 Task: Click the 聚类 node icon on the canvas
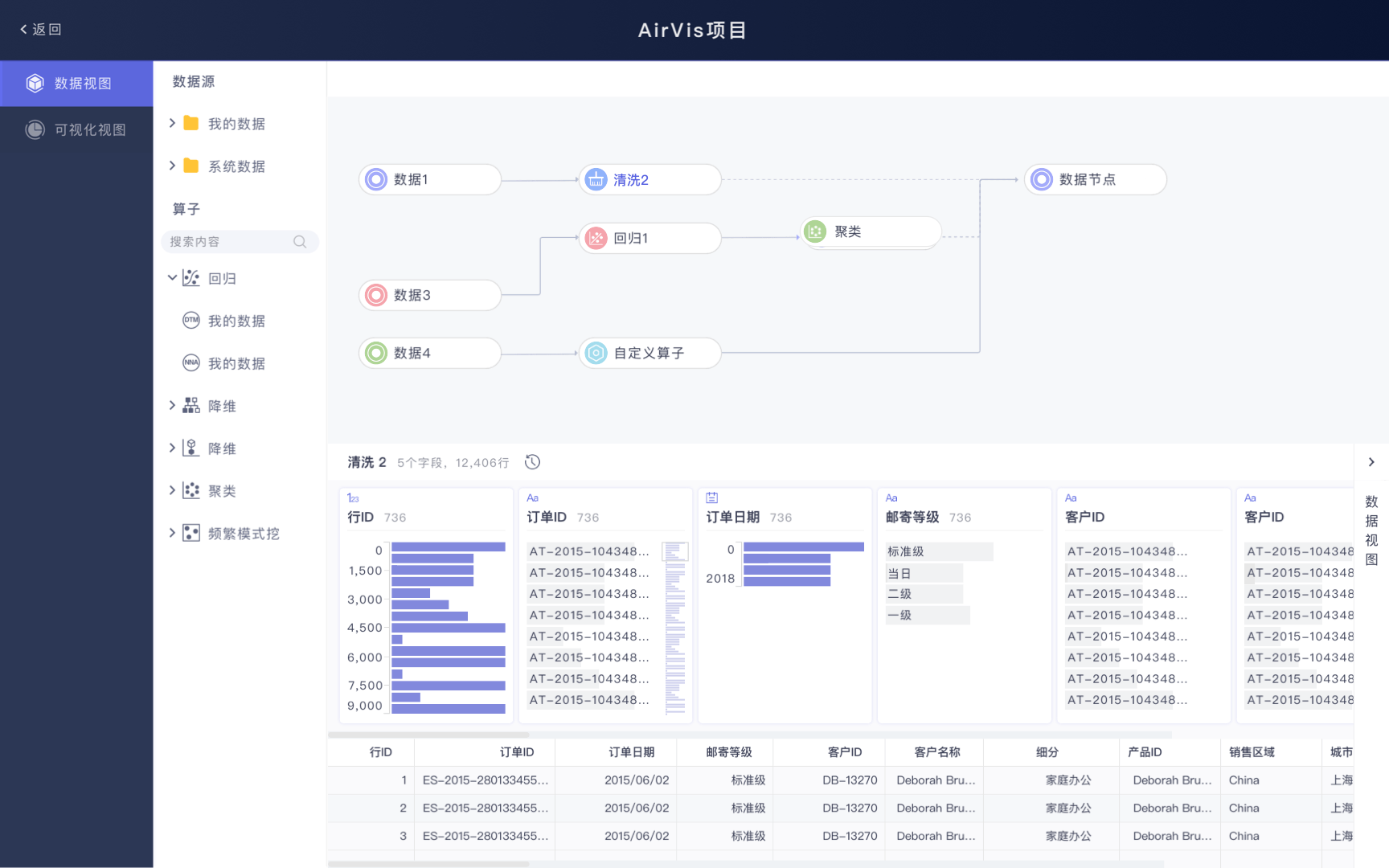pos(815,231)
